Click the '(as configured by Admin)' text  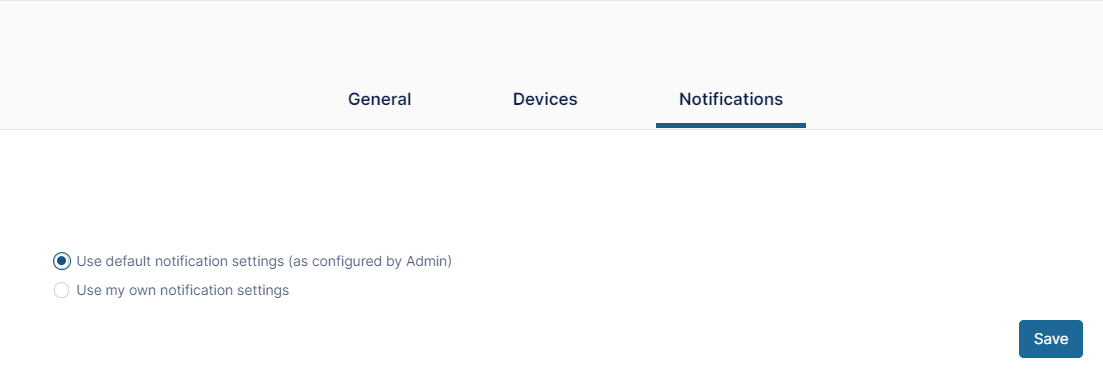369,261
